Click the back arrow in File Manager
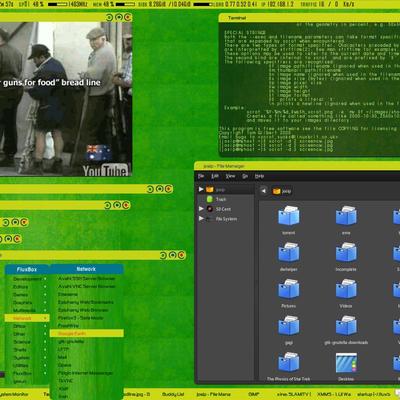This screenshot has width=400, height=400. [x=263, y=191]
